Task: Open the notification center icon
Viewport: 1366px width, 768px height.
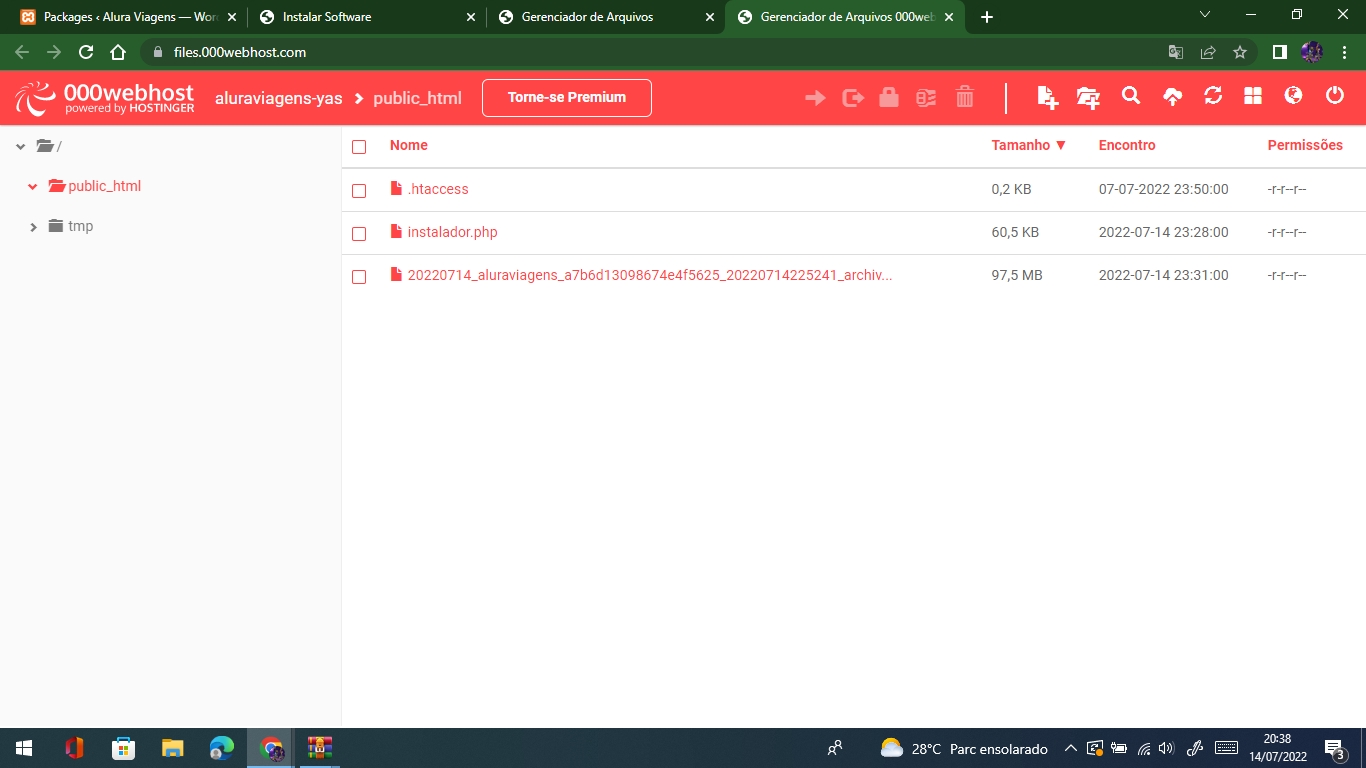Action: pyautogui.click(x=1334, y=748)
